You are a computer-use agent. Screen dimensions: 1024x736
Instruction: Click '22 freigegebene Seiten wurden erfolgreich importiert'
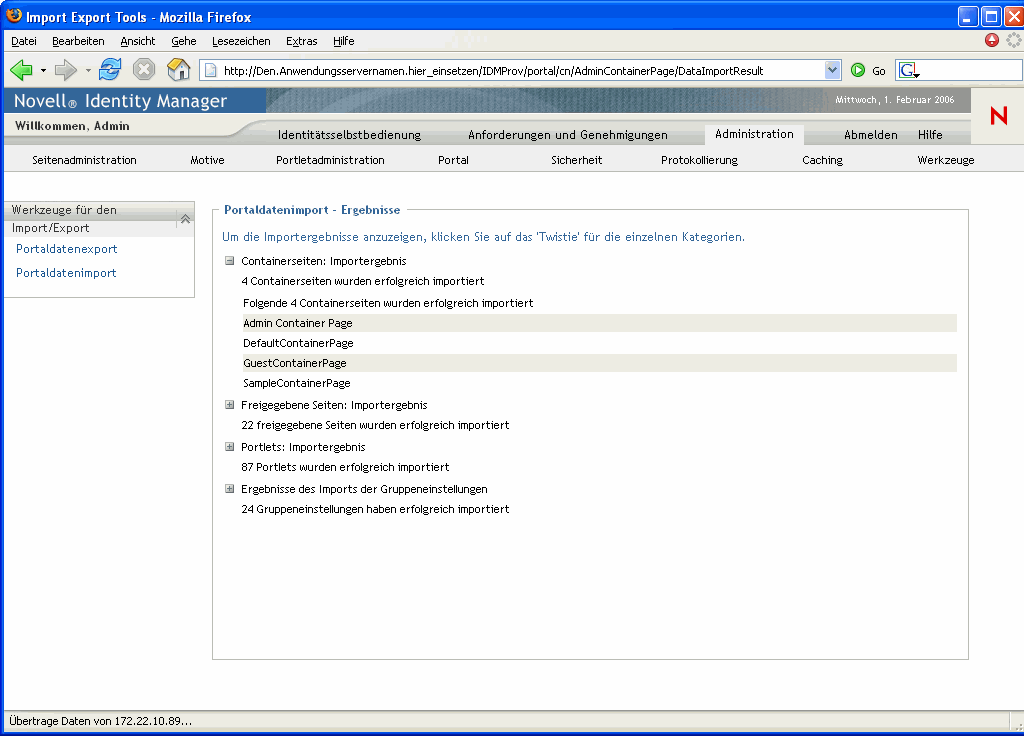point(375,425)
